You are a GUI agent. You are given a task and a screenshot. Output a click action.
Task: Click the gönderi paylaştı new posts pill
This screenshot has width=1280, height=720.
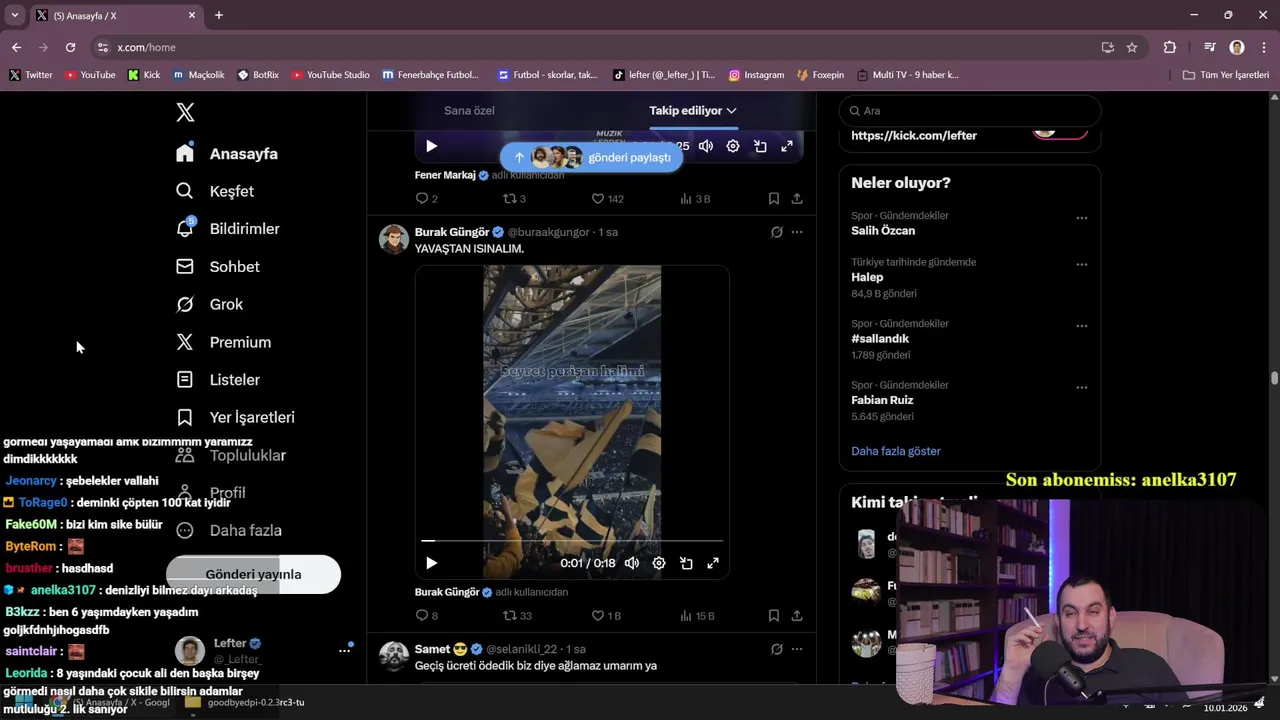coord(591,157)
